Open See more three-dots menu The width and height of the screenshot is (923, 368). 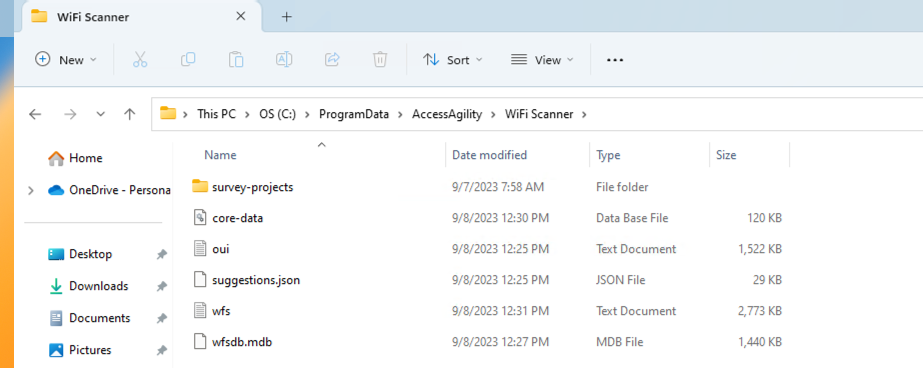615,60
